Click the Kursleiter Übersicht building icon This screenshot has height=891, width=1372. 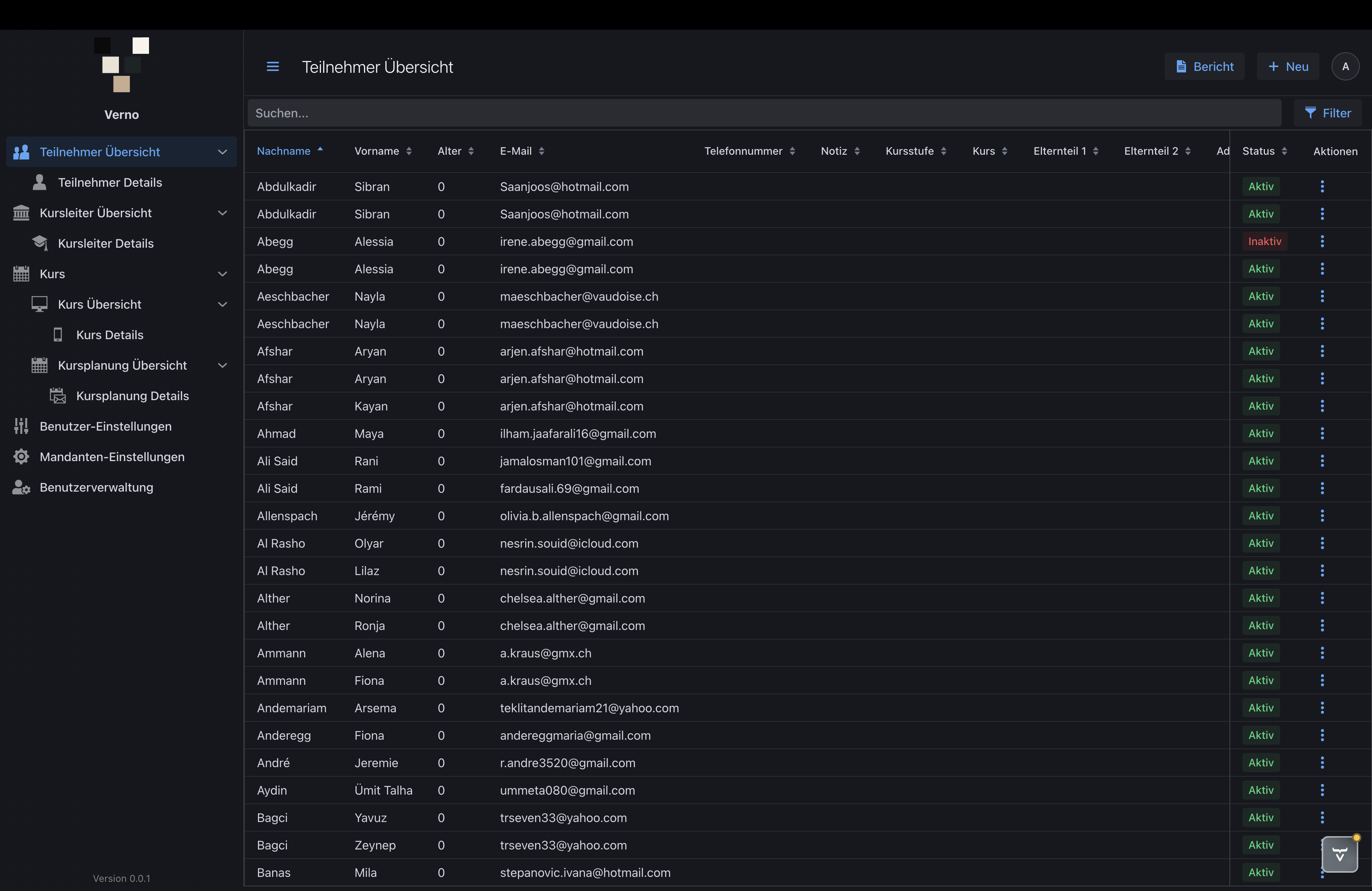click(21, 213)
